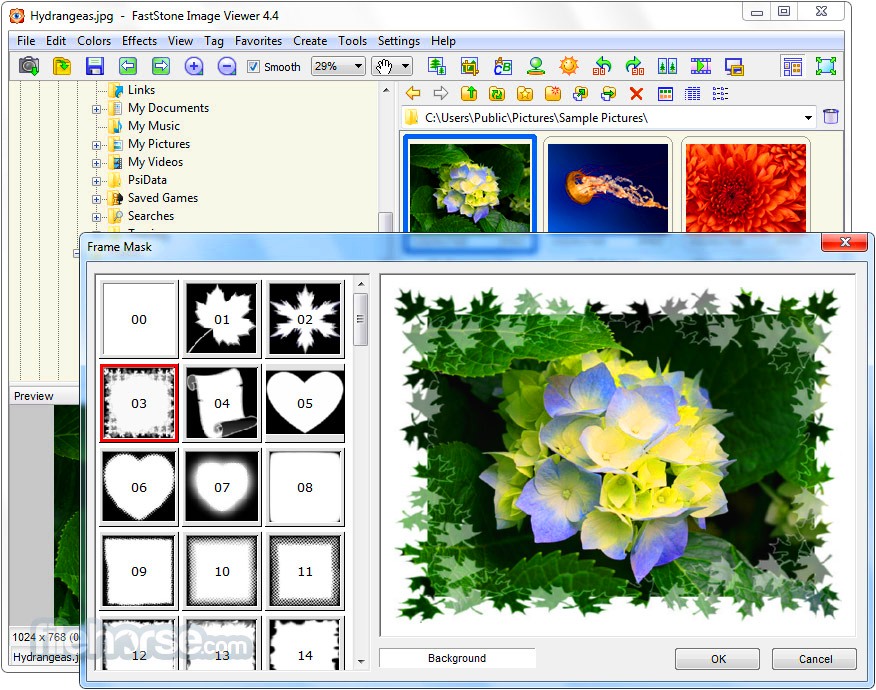
Task: Select frame mask 04 scroll
Action: (x=222, y=403)
